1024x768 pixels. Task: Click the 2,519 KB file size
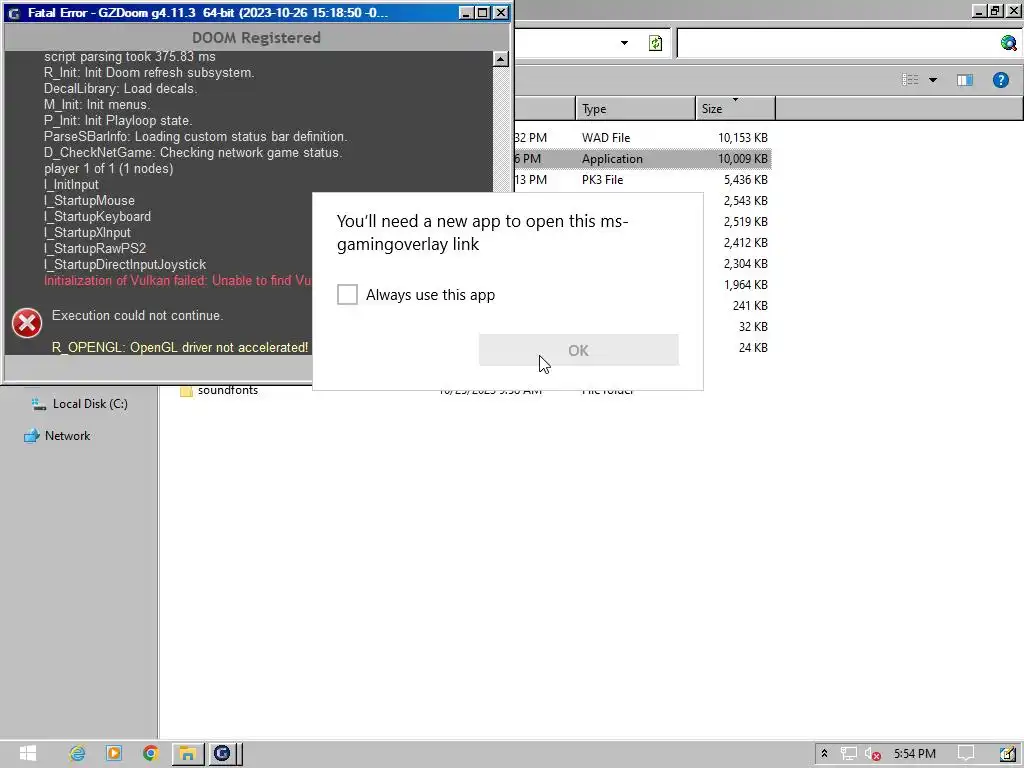pos(745,221)
